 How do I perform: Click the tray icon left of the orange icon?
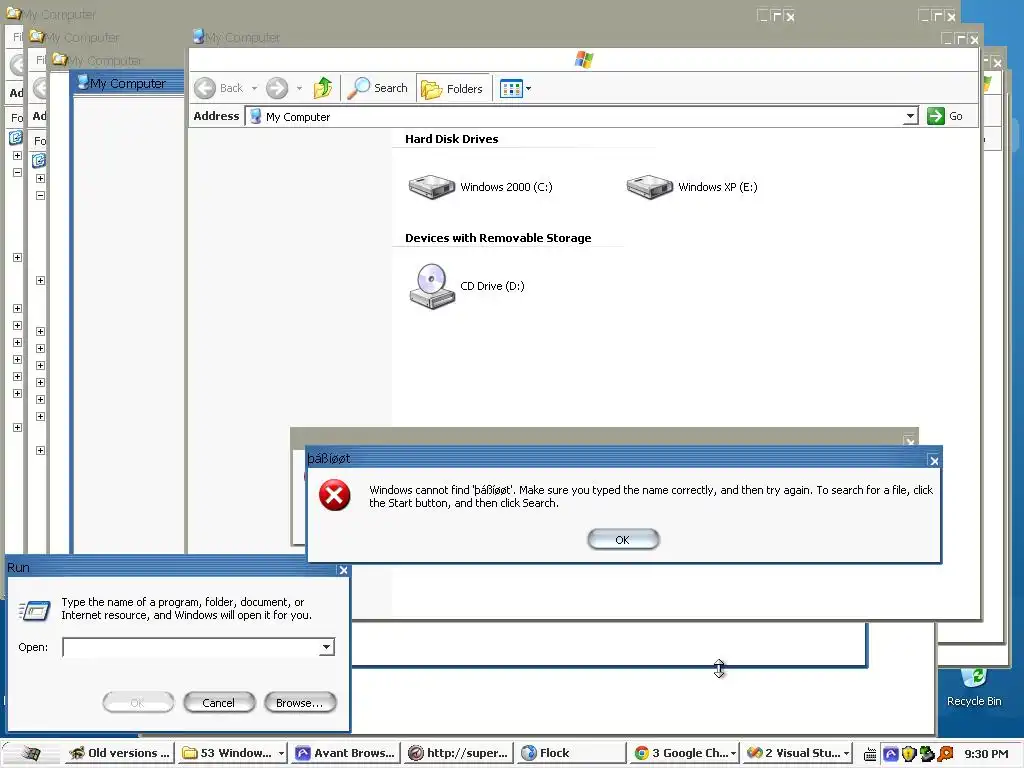(x=927, y=754)
